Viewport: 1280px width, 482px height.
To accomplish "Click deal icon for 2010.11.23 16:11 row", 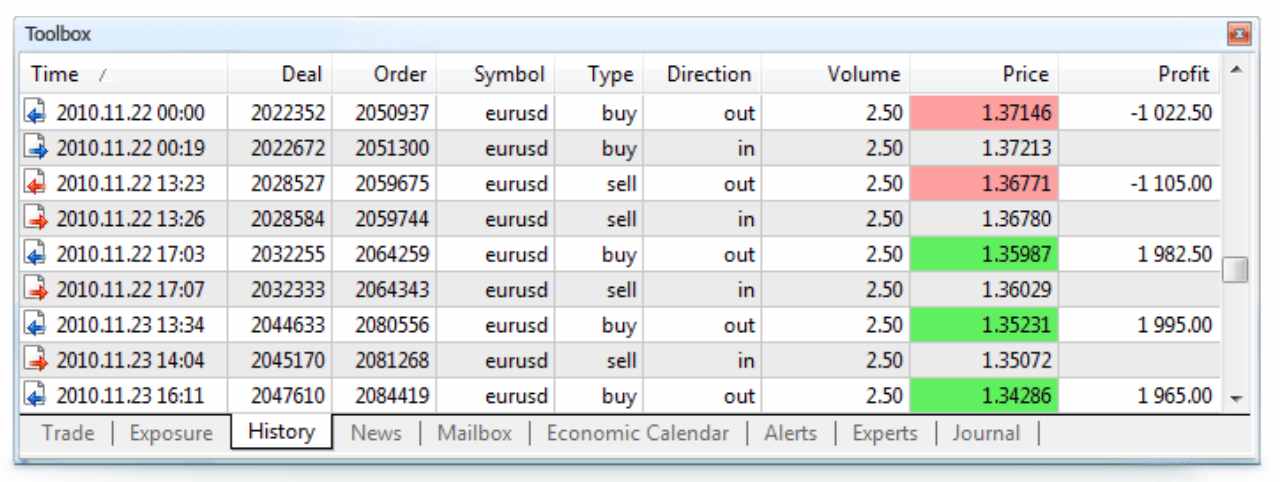I will click(x=33, y=396).
